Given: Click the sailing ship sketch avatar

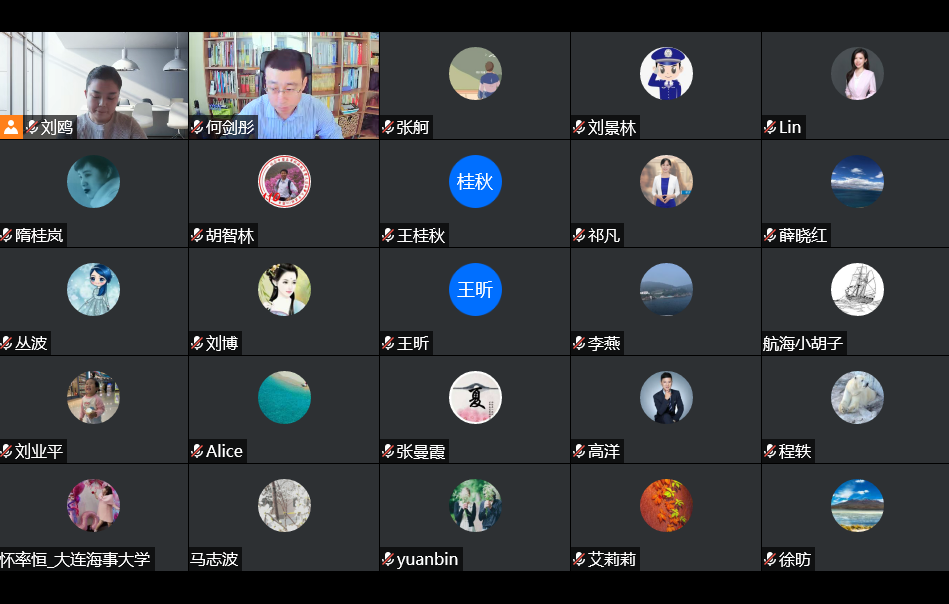Looking at the screenshot, I should (857, 289).
